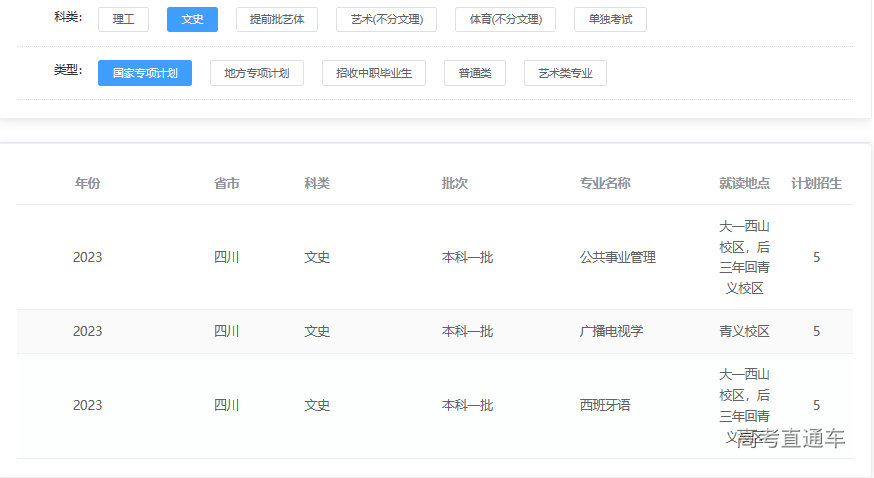Viewport: 874px width, 478px height.
Task: Select the 艺术(不分文理) filter
Action: [x=386, y=19]
